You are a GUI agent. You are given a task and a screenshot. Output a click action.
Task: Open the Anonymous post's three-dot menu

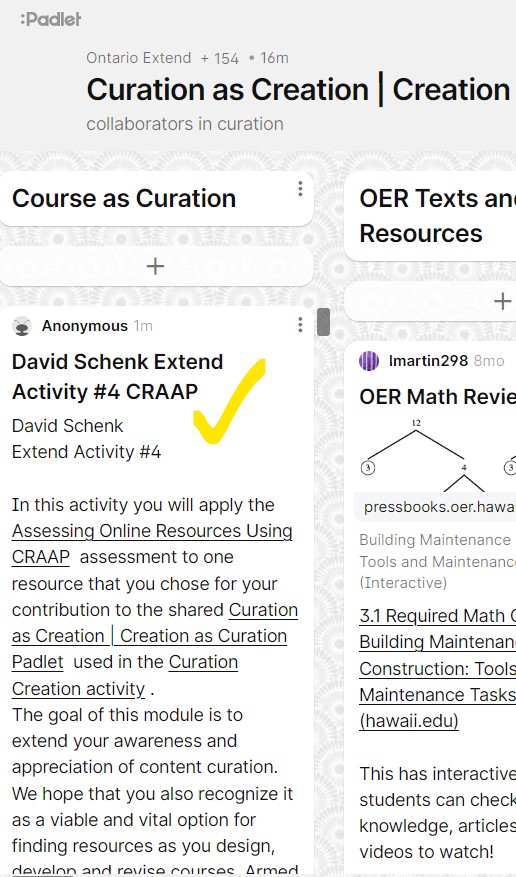[300, 325]
